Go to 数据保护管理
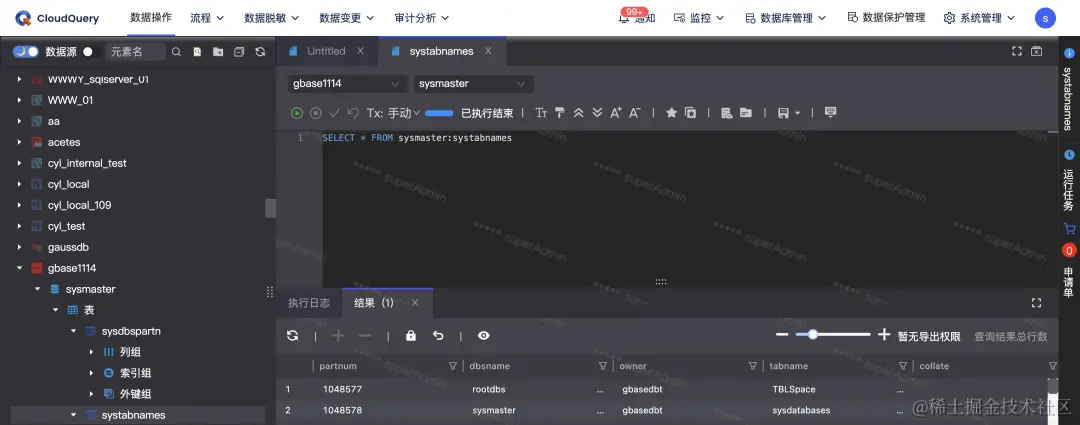Screen dimensions: 1080x425 click(886, 18)
